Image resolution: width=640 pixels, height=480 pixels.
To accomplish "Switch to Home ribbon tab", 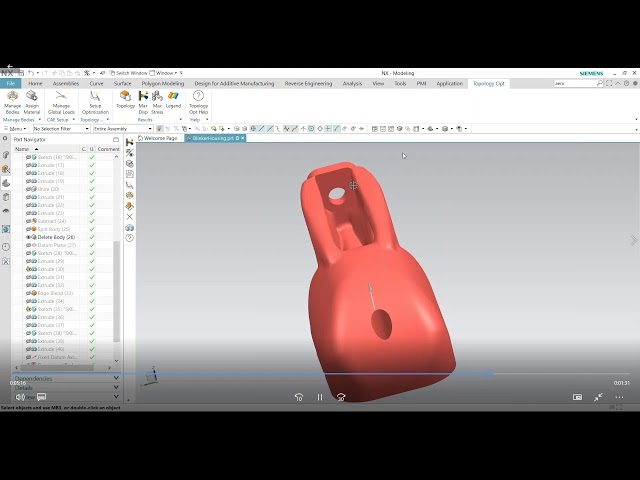I will pyautogui.click(x=35, y=83).
